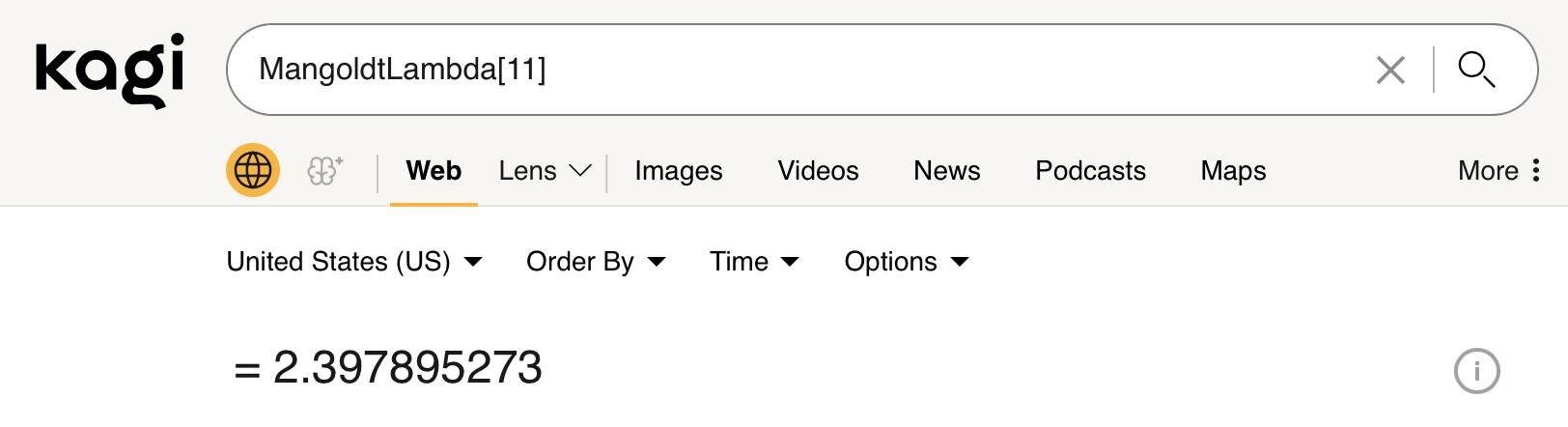
Task: Select the globe web search icon
Action: (x=253, y=170)
